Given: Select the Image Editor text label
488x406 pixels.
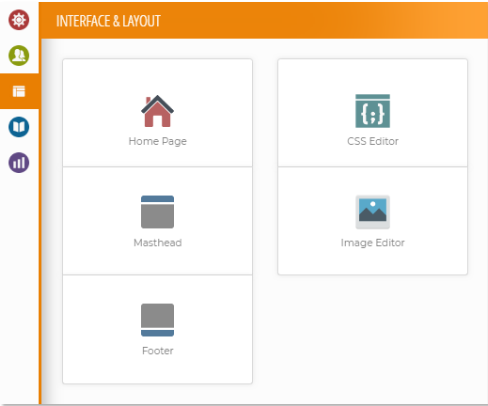Looking at the screenshot, I should [x=373, y=243].
